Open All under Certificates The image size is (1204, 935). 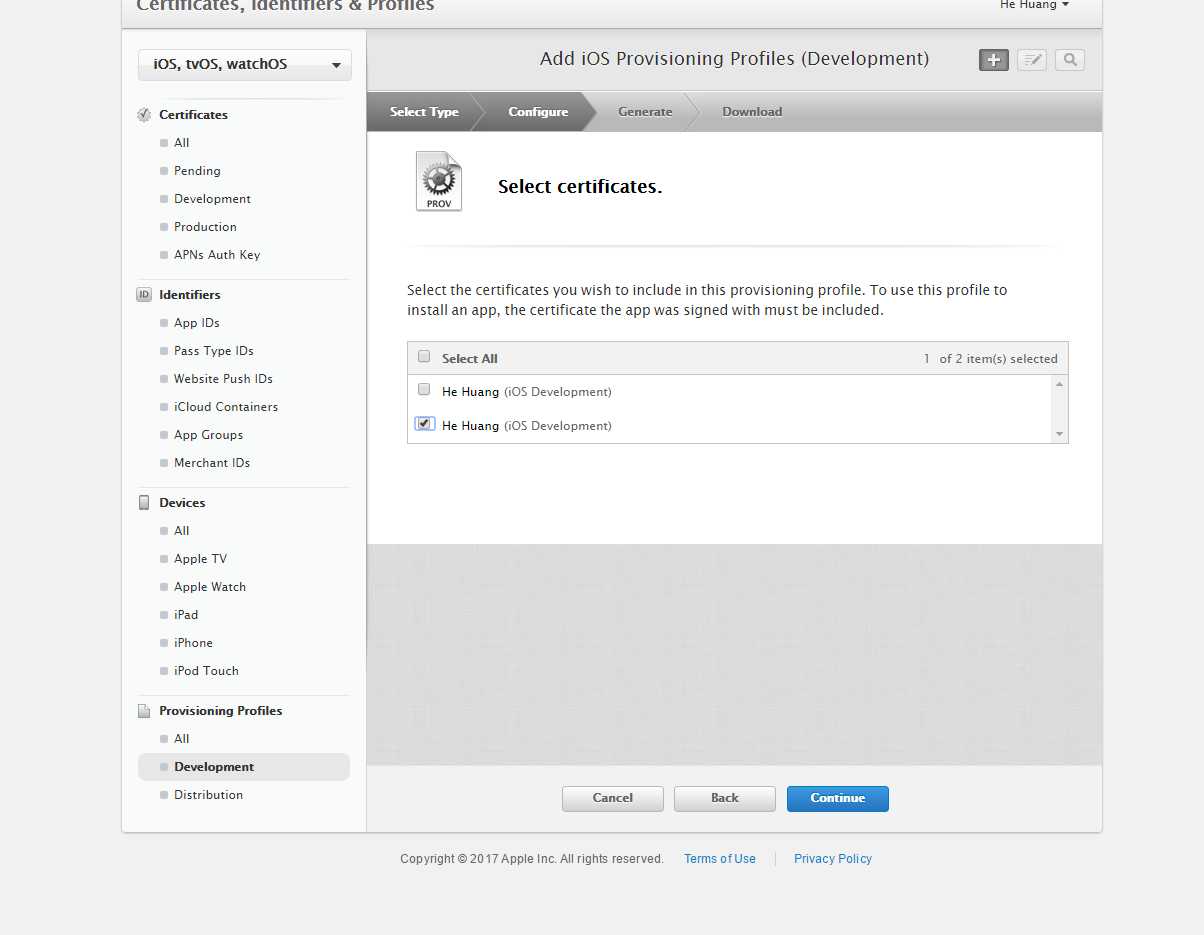181,143
